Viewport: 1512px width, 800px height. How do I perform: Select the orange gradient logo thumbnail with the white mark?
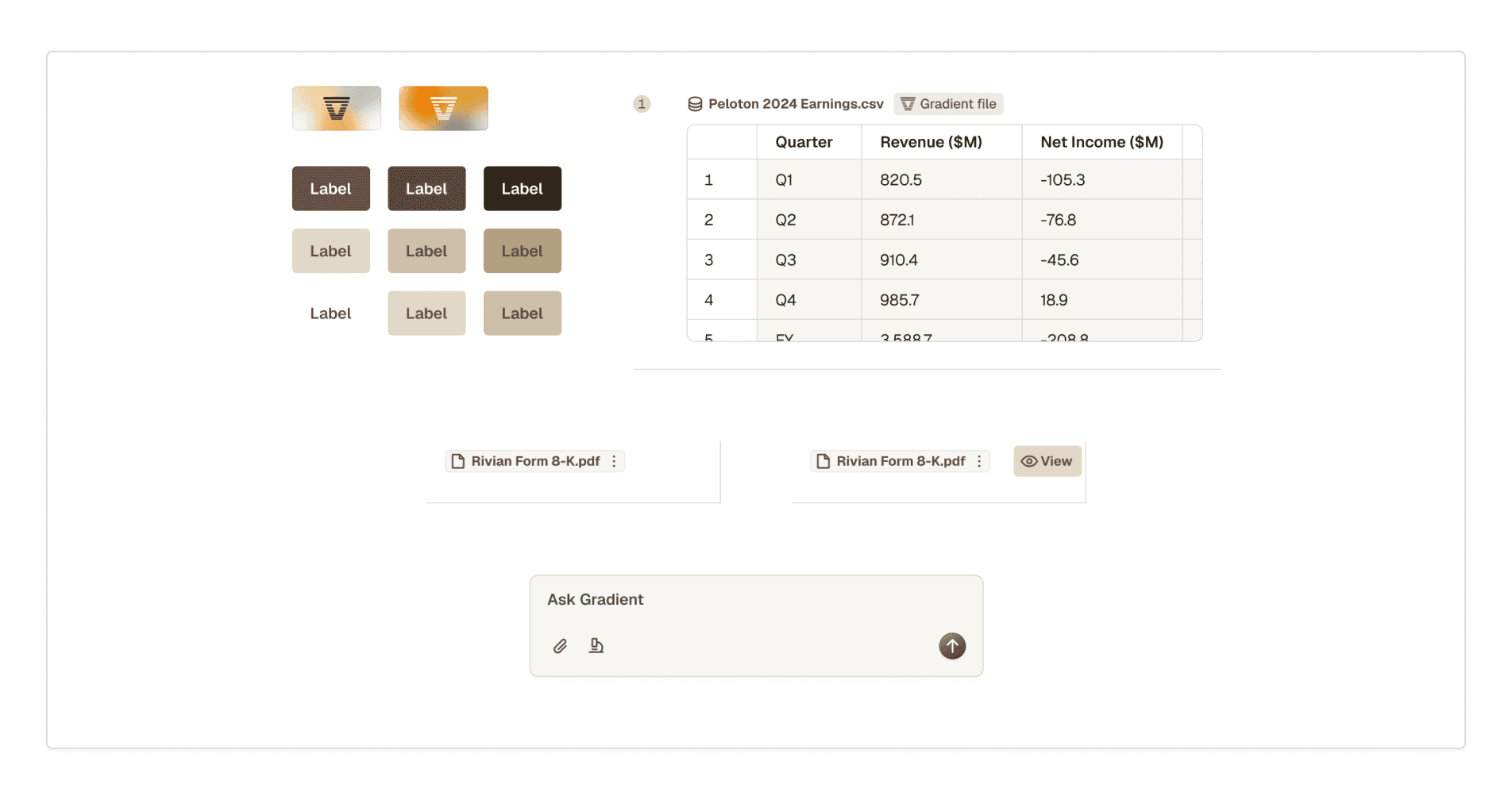click(443, 108)
